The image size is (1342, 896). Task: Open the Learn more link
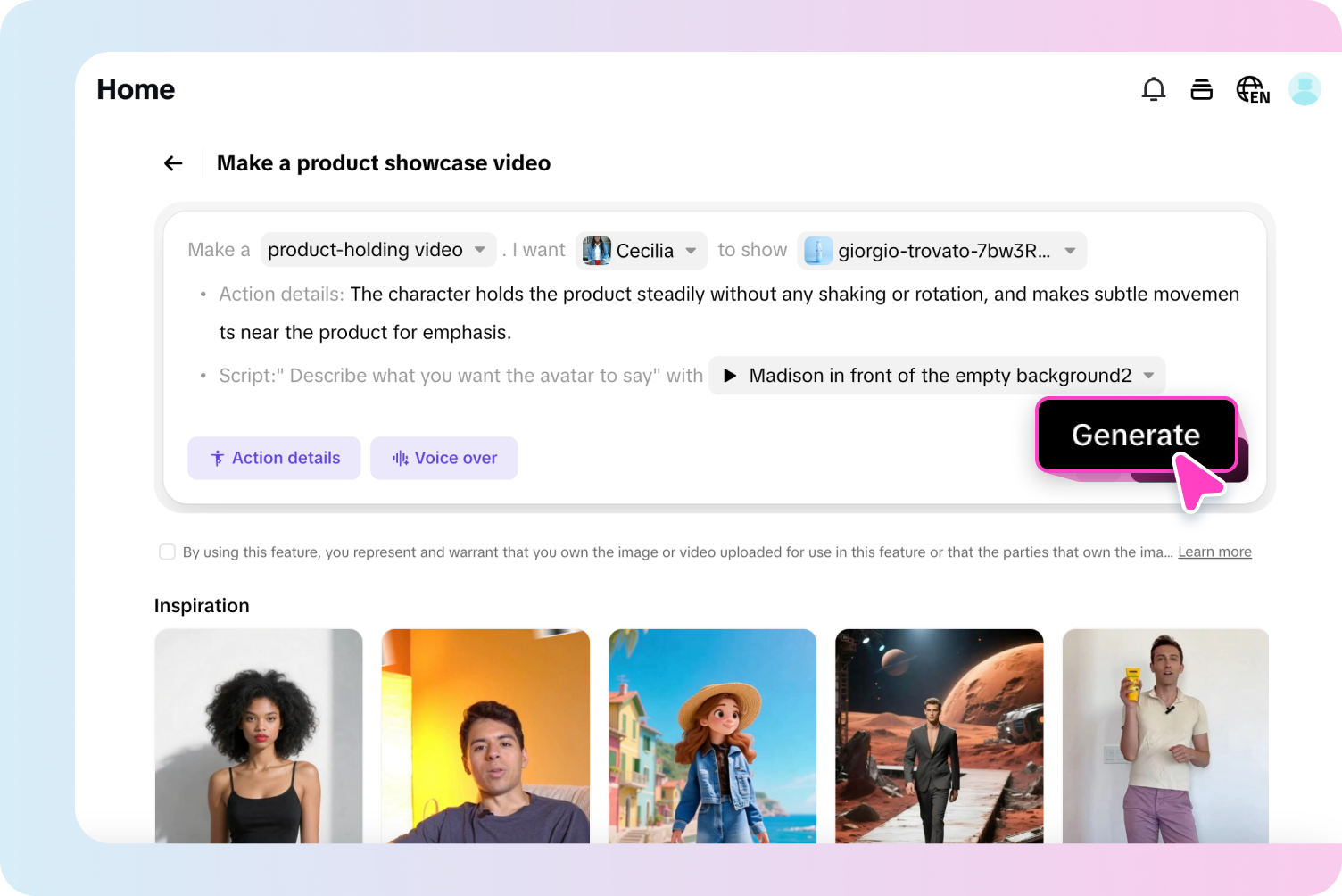[1214, 552]
